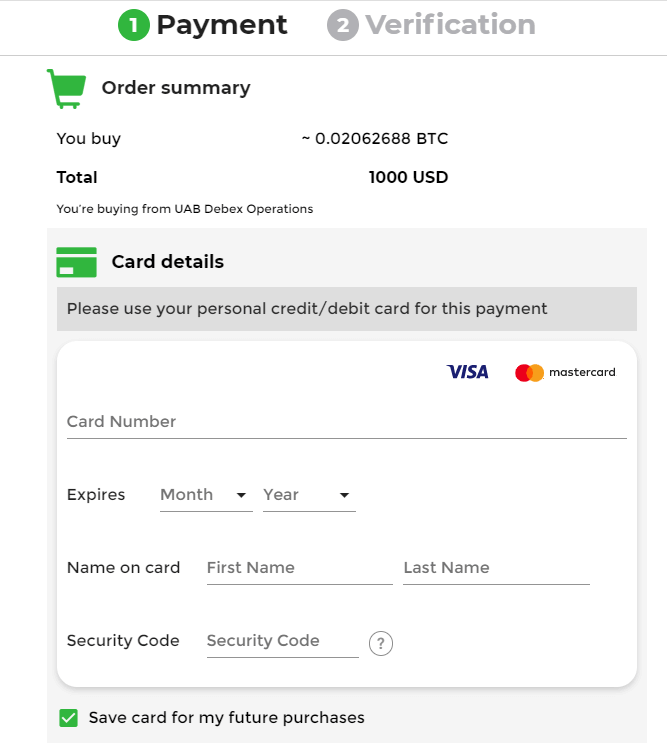
Task: Click the step 2 gray circle badge
Action: click(x=342, y=25)
